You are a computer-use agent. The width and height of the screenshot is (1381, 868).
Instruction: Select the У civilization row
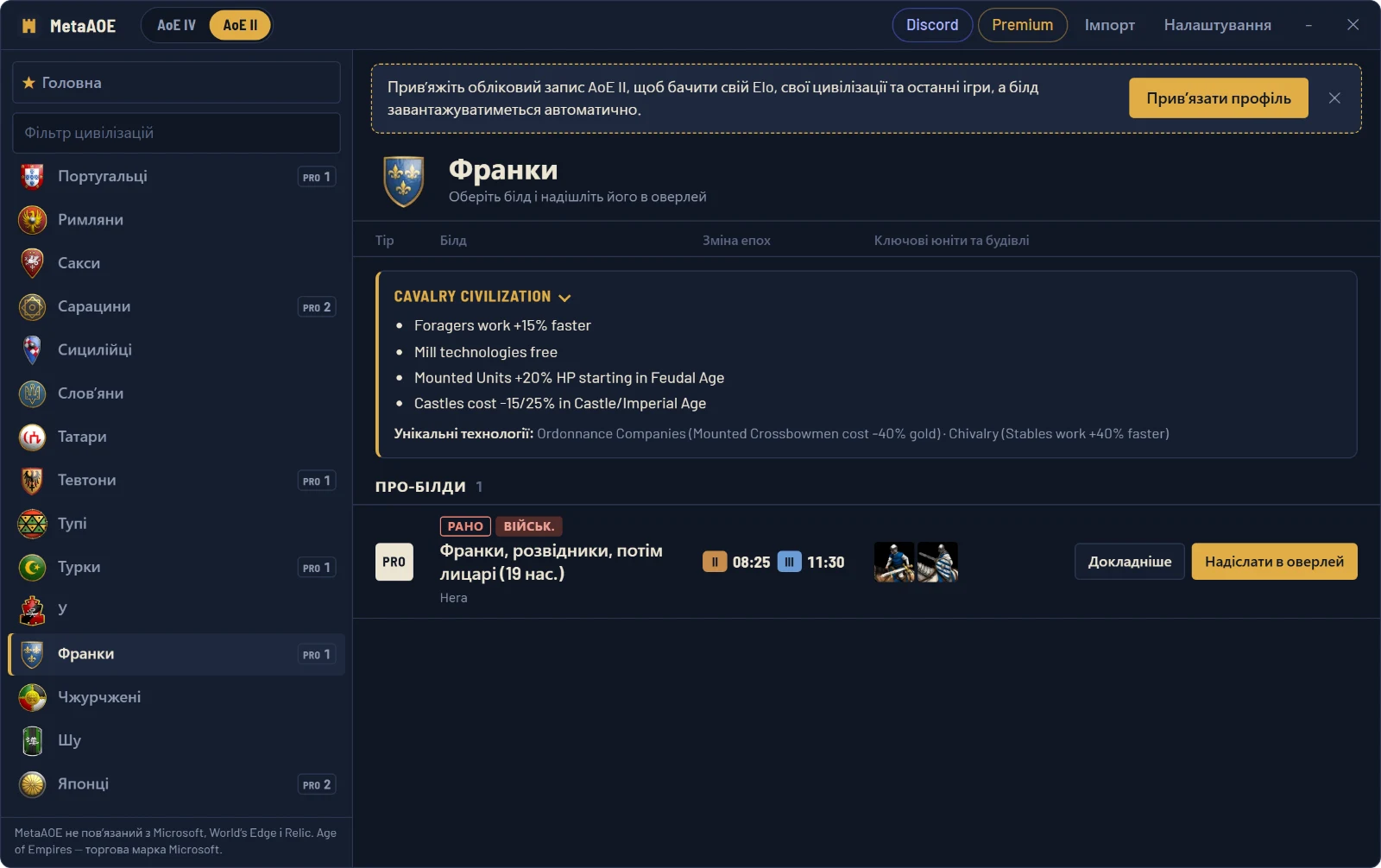click(x=176, y=610)
